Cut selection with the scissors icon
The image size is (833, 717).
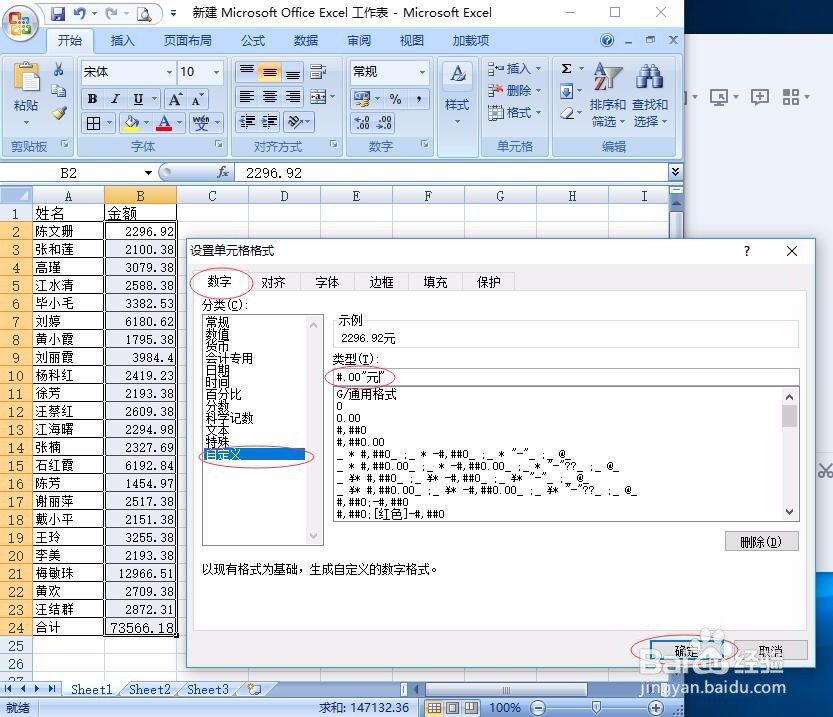point(58,70)
